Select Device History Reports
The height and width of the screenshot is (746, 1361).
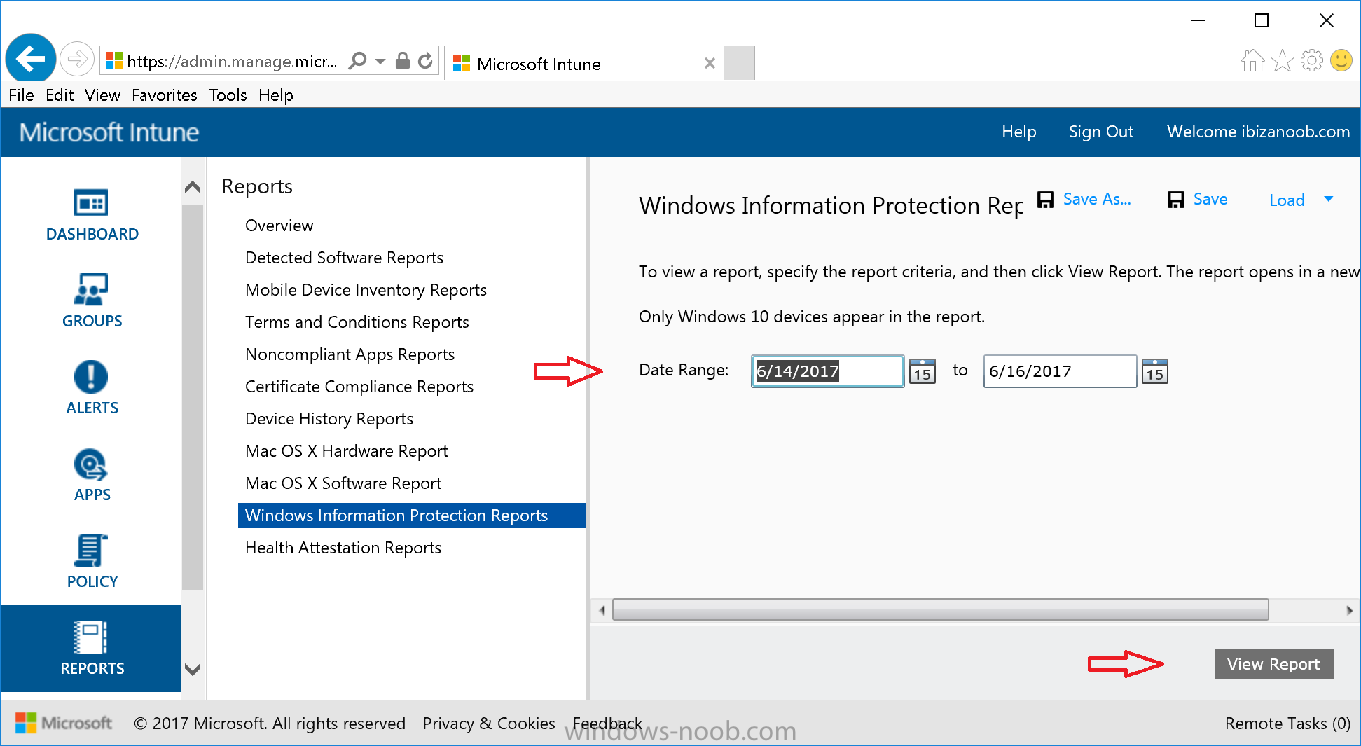(330, 419)
